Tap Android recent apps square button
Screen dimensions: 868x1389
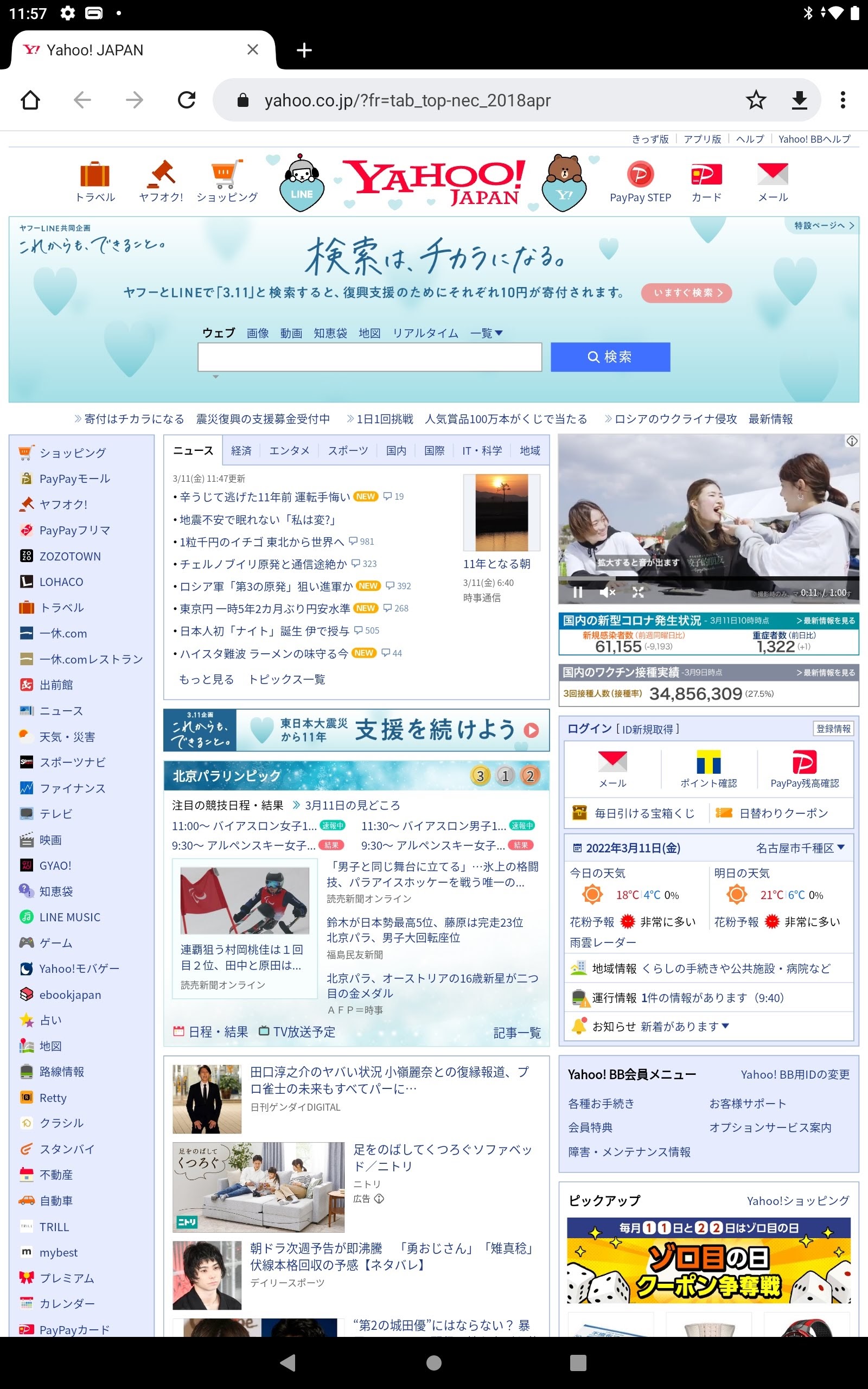(x=578, y=1362)
